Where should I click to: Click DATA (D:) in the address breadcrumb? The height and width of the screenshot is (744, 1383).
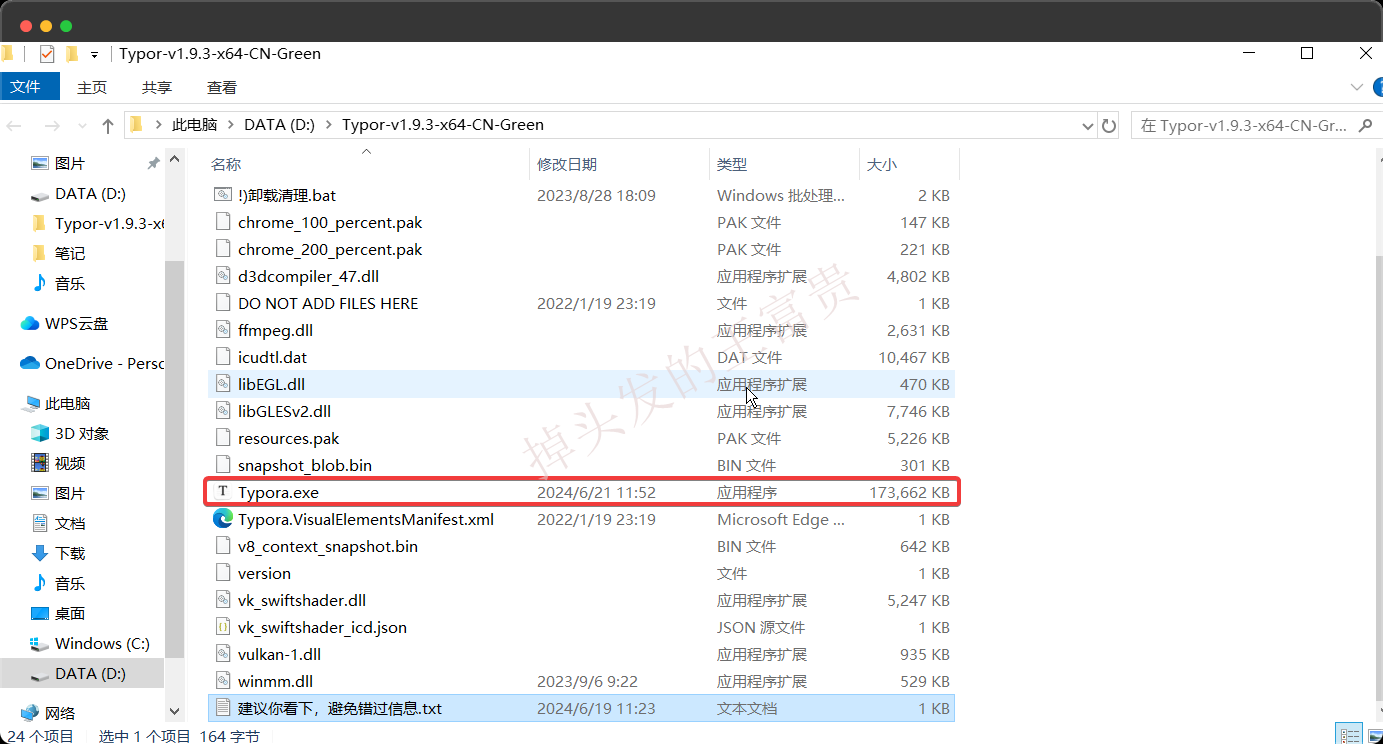point(280,126)
